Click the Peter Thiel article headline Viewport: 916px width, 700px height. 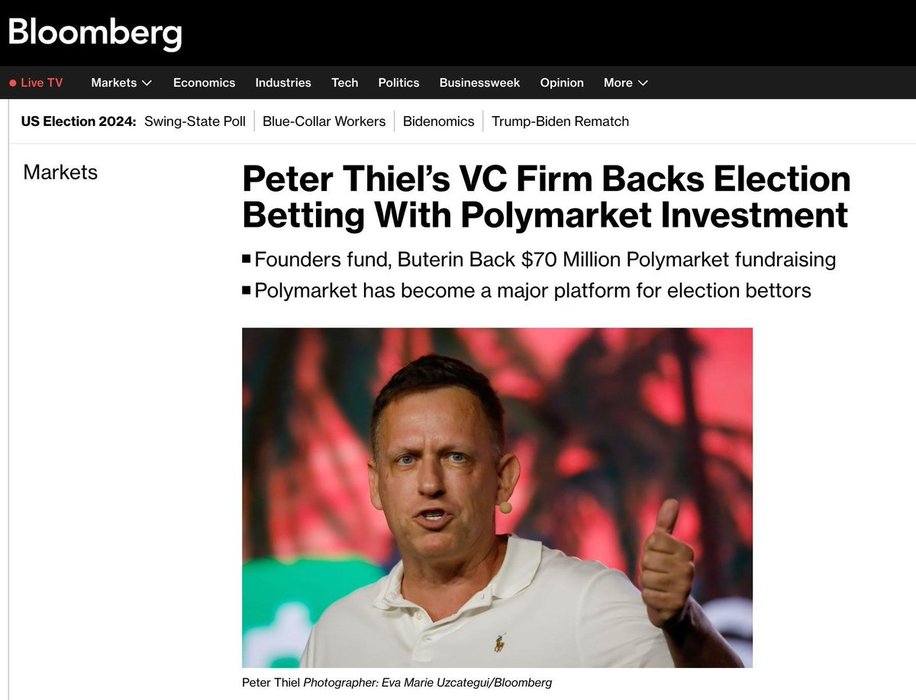tap(546, 197)
